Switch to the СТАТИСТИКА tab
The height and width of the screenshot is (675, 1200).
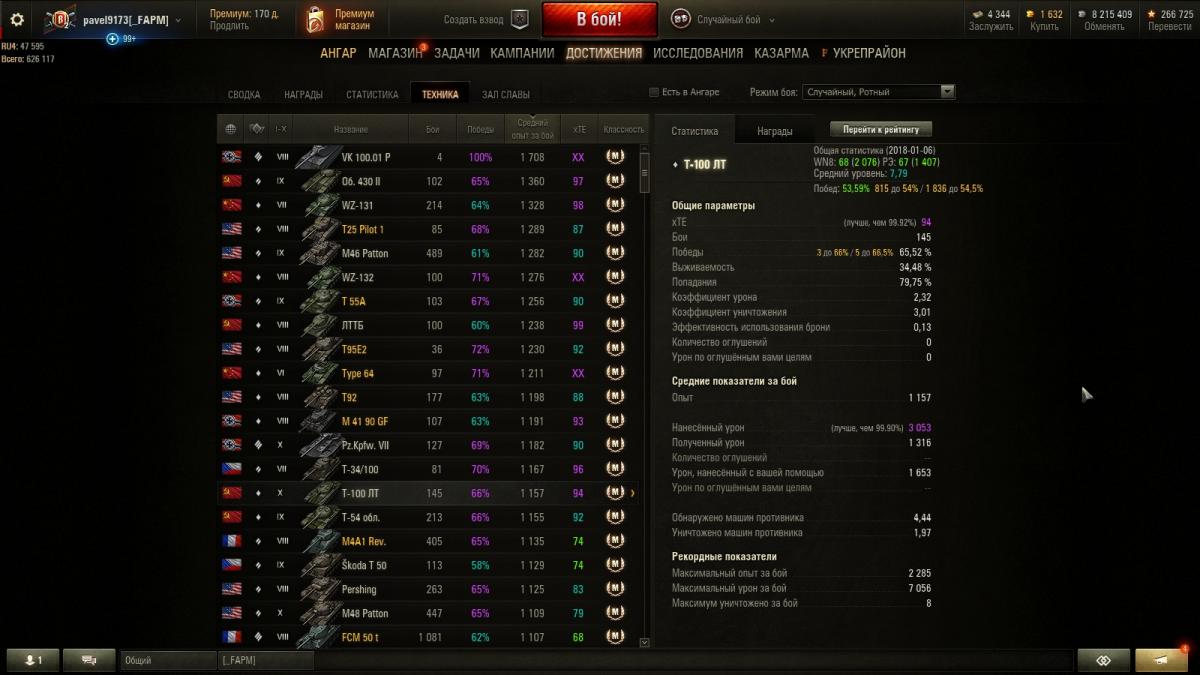[x=372, y=95]
